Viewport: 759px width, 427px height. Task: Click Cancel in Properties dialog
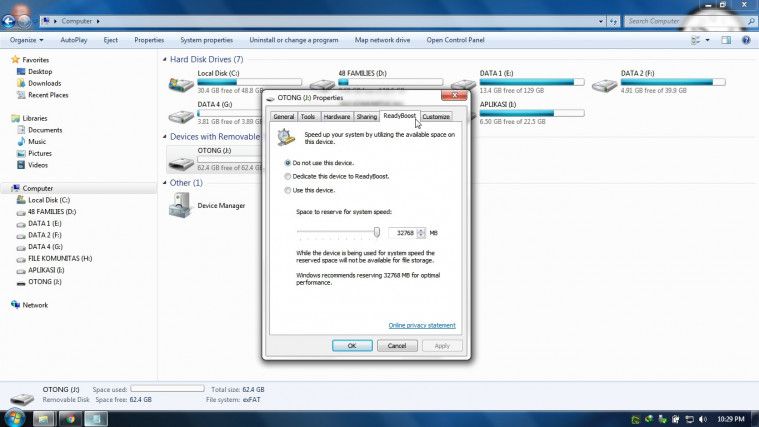pyautogui.click(x=397, y=346)
